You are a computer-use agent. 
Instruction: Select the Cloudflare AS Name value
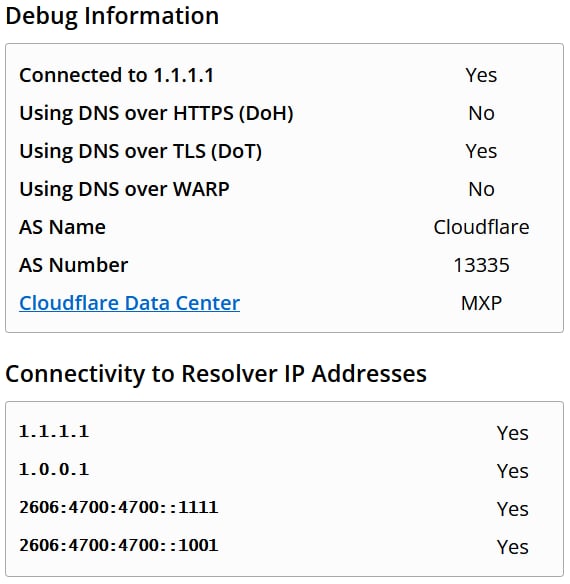[481, 227]
